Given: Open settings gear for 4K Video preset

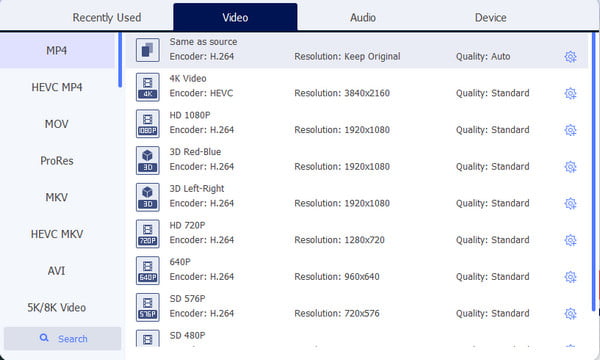Looking at the screenshot, I should [x=570, y=93].
